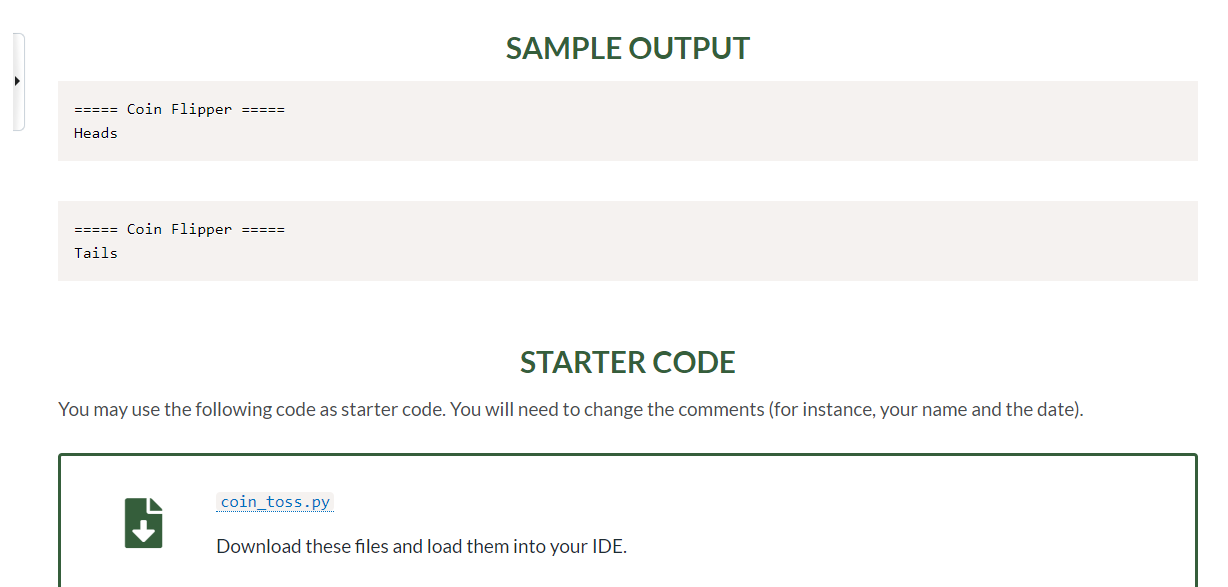1228x587 pixels.
Task: Click the Coin Flipper banner text showing Tails
Action: pyautogui.click(x=179, y=228)
